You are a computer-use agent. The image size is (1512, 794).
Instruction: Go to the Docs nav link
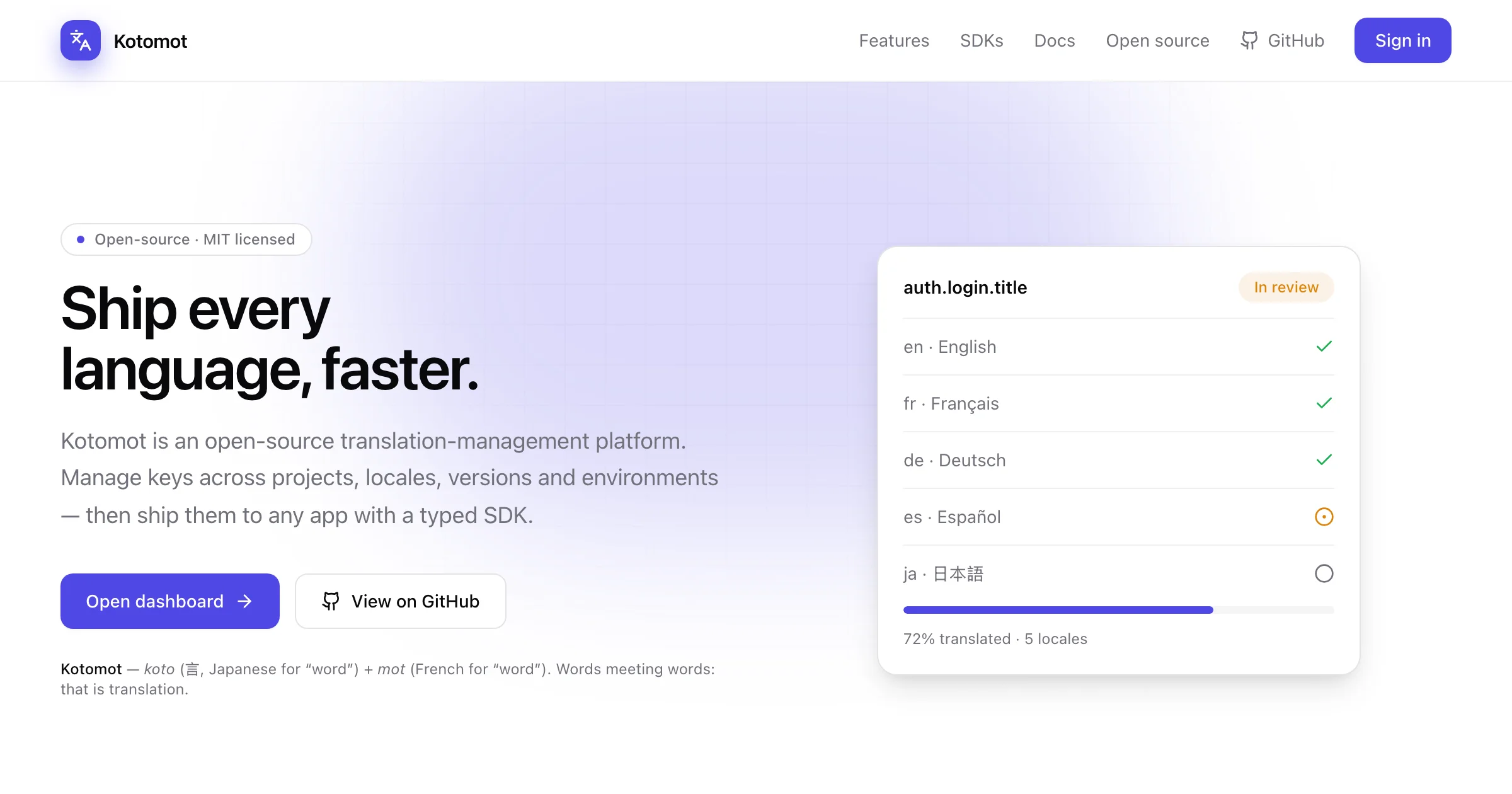[x=1055, y=40]
